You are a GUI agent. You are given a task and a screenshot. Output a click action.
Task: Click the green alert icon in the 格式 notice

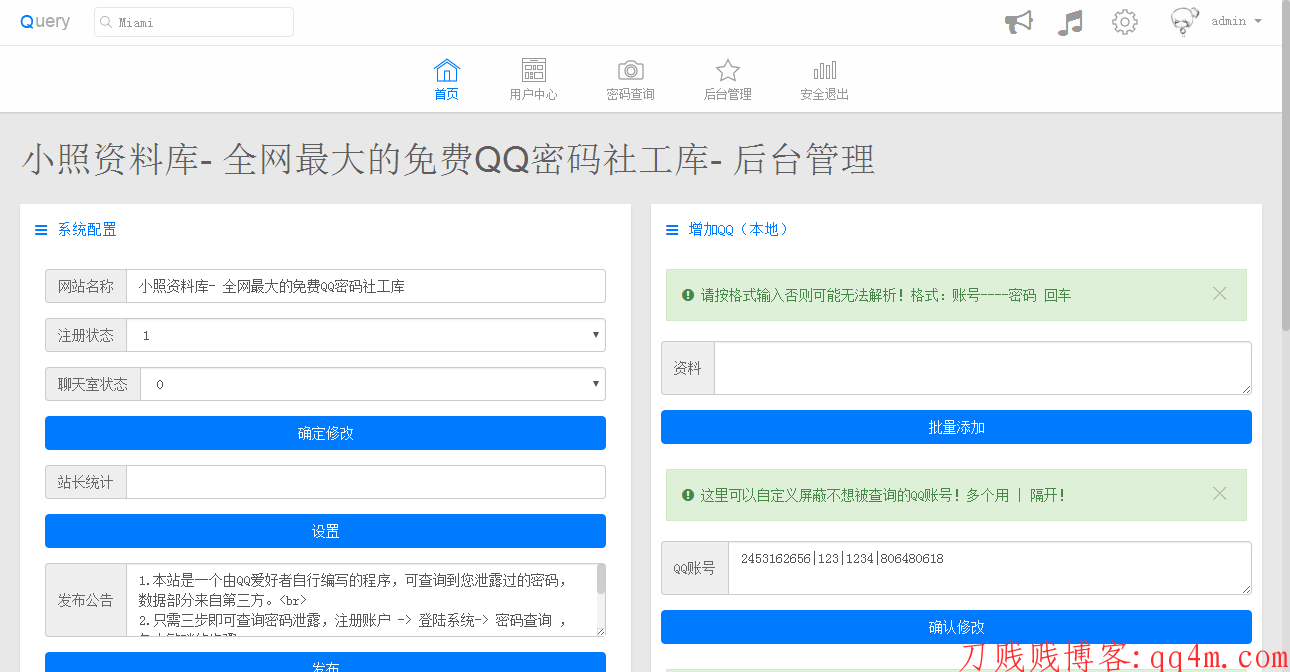pos(688,295)
